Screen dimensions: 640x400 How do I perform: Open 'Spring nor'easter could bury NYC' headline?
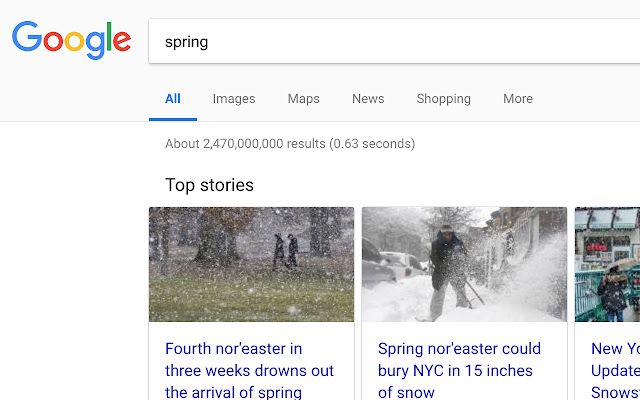(x=459, y=370)
